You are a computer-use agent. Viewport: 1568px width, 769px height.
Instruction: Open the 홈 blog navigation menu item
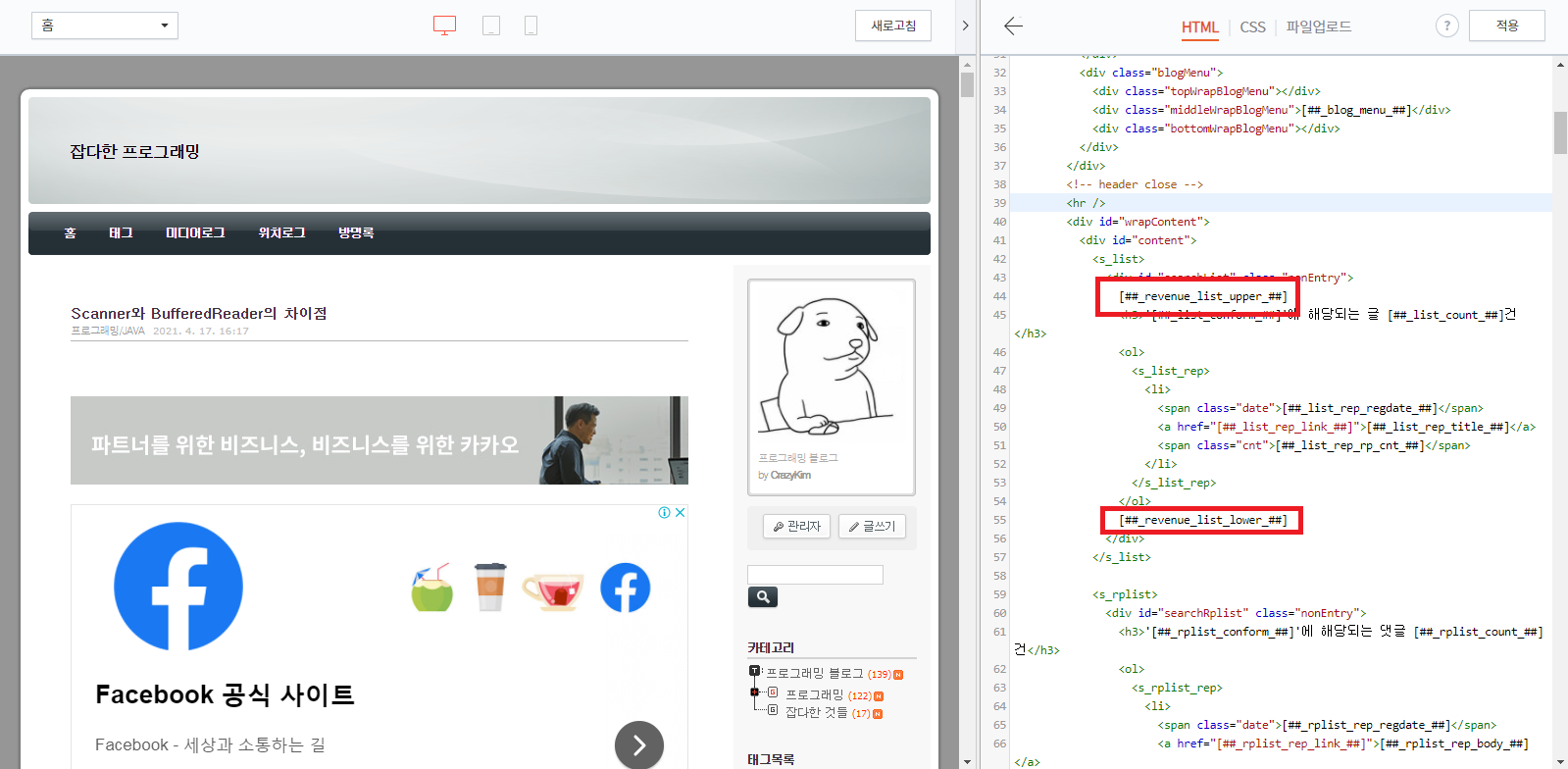pos(70,233)
